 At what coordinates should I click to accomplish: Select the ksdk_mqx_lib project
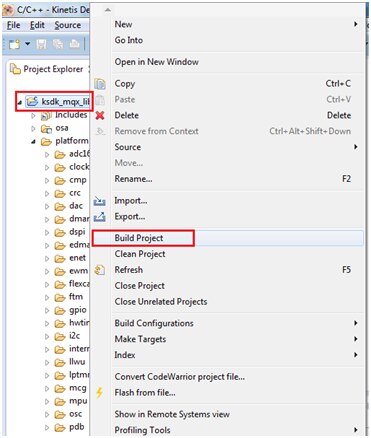58,101
